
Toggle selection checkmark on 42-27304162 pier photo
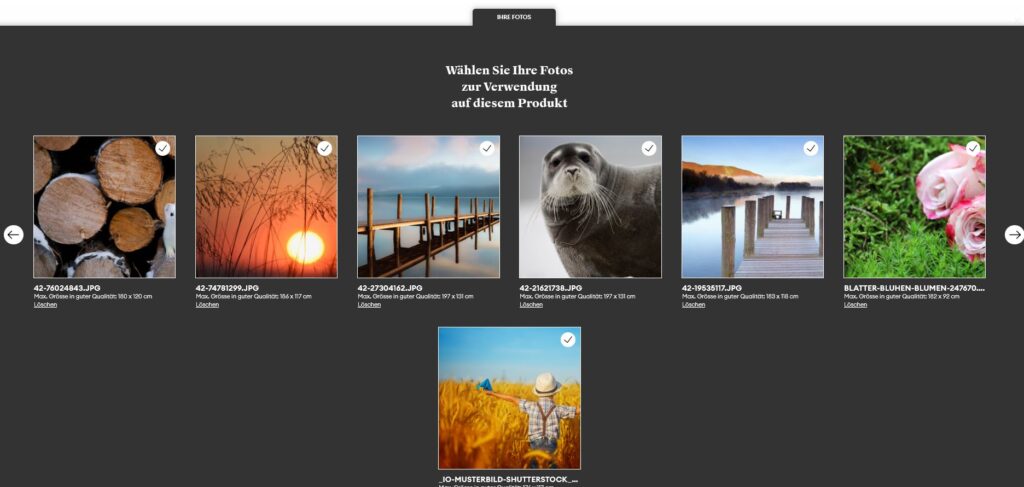(x=487, y=148)
